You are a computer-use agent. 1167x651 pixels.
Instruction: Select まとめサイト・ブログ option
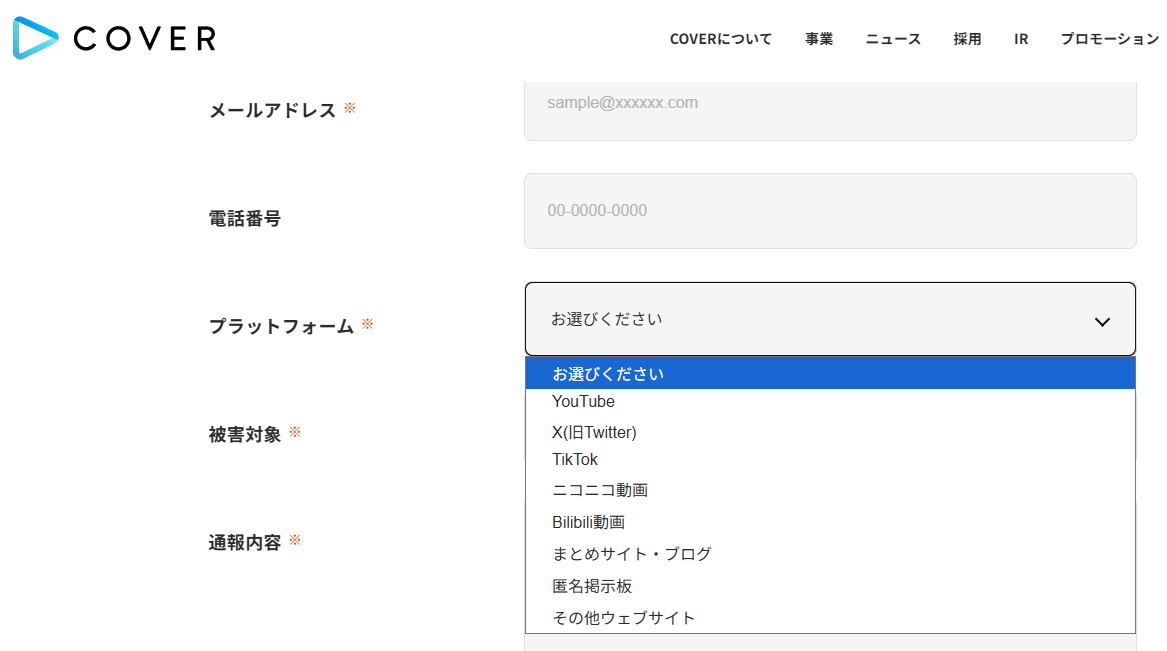(x=631, y=554)
